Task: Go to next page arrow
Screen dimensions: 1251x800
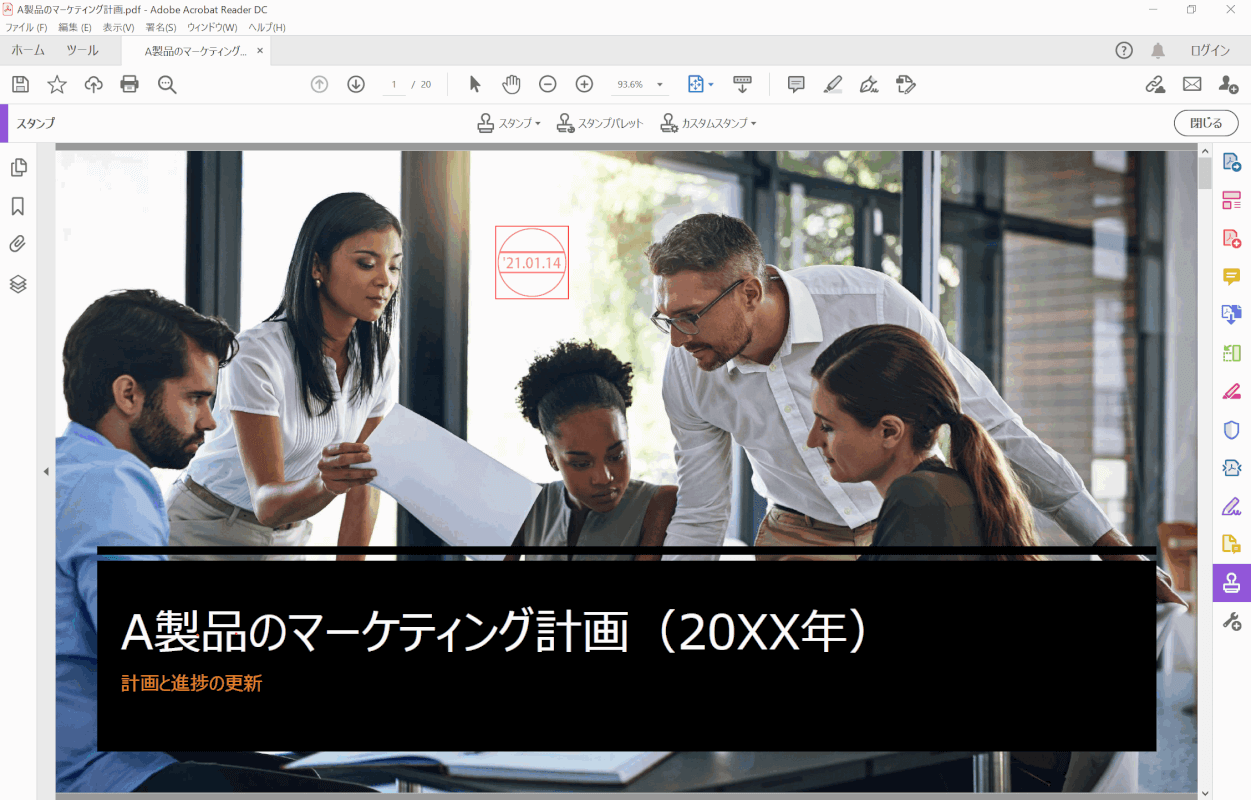Action: 356,85
